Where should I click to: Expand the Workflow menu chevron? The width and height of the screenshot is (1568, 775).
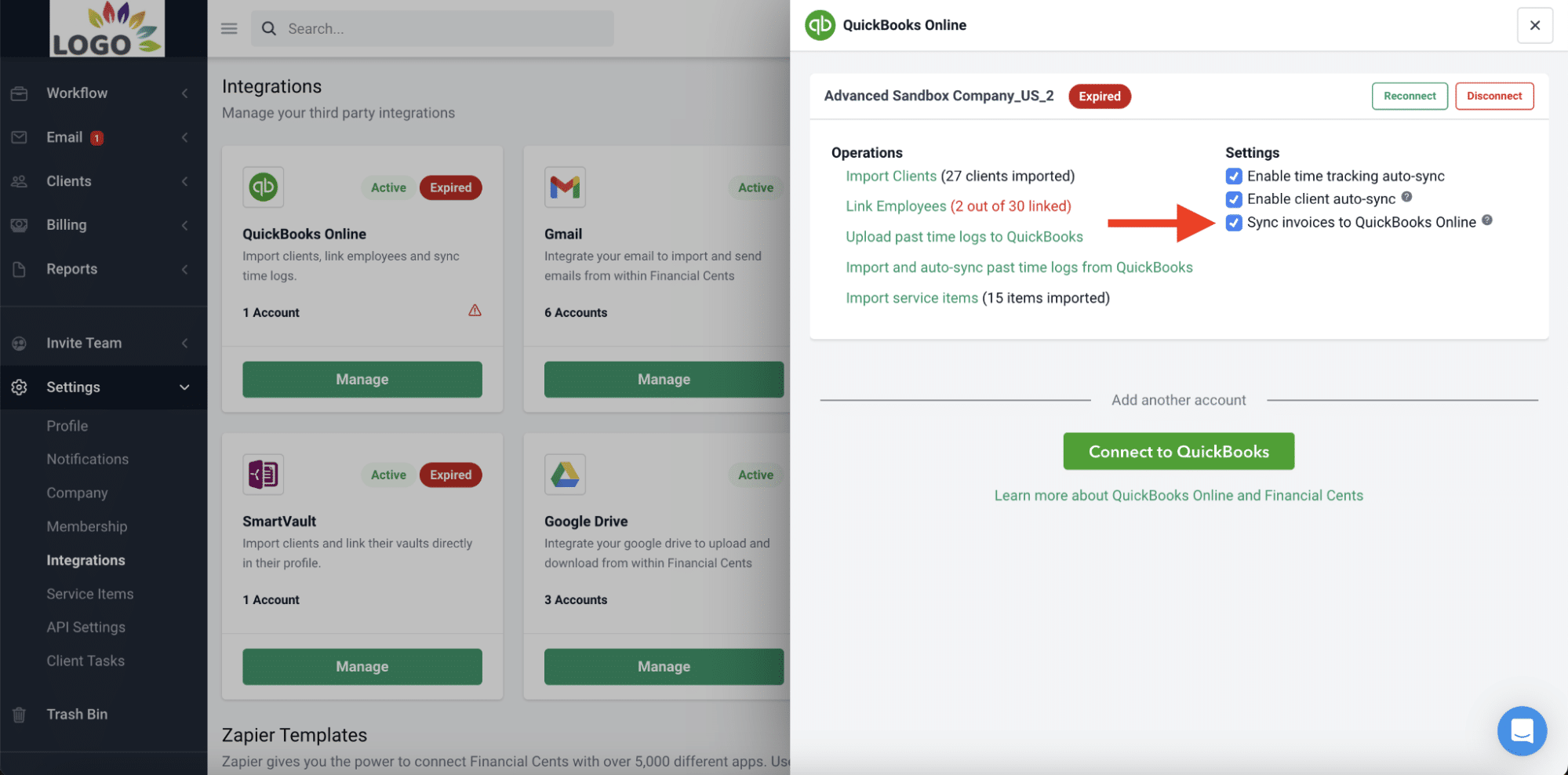185,93
